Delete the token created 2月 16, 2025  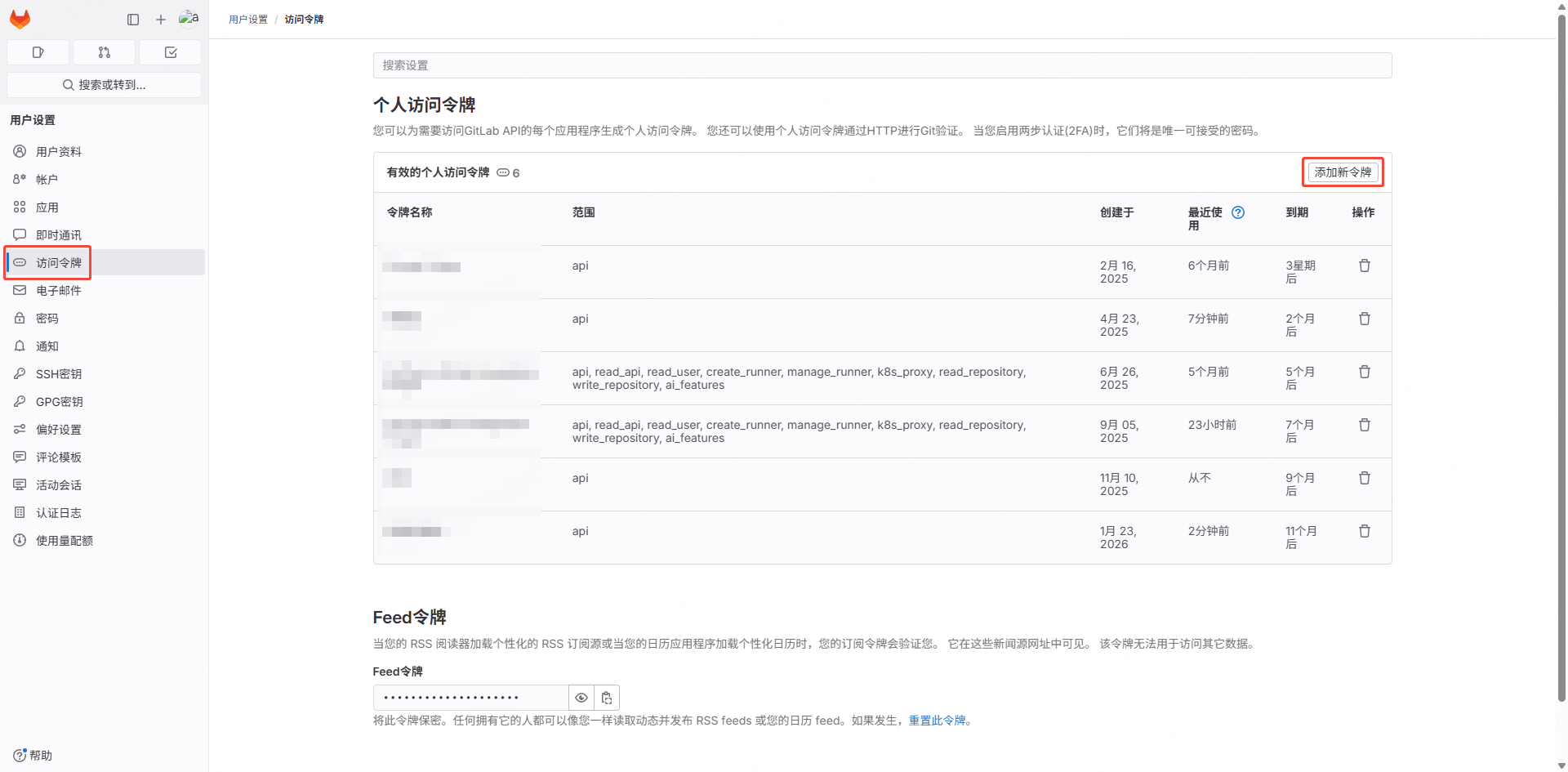[1364, 266]
